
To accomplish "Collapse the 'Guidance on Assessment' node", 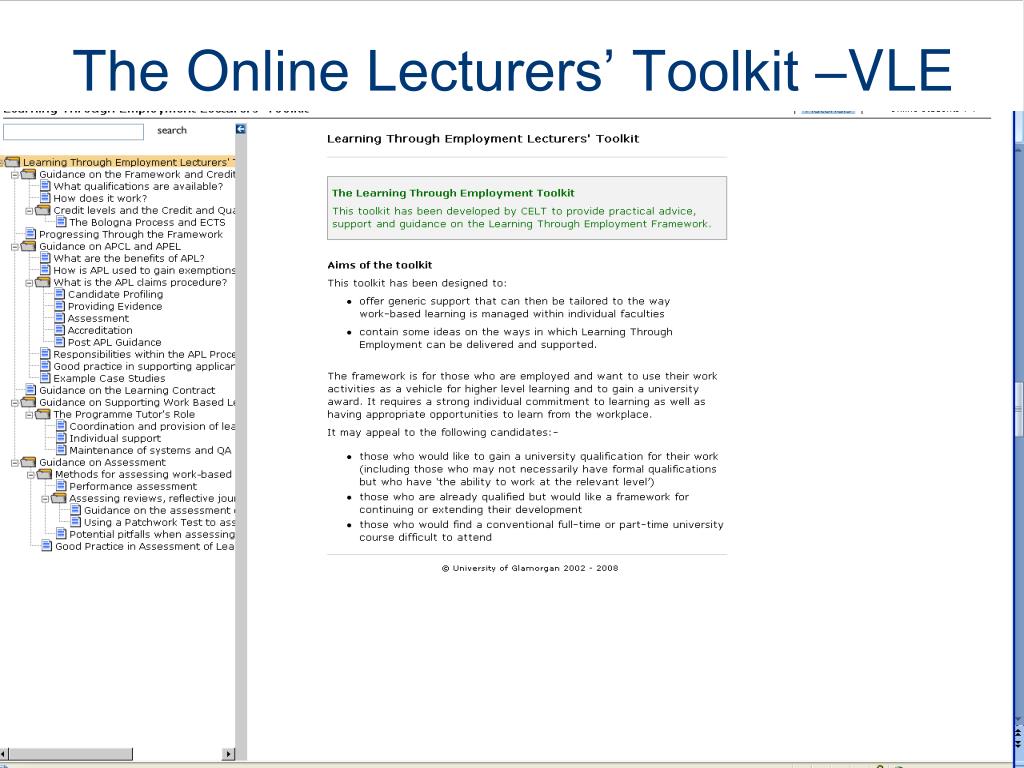I will click(x=14, y=463).
